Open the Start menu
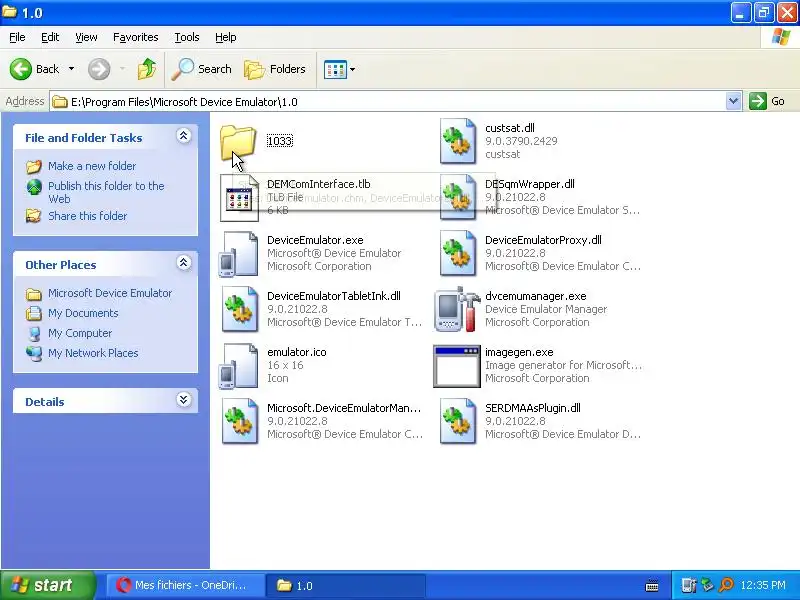Screen dimensions: 800x600 pyautogui.click(x=48, y=585)
